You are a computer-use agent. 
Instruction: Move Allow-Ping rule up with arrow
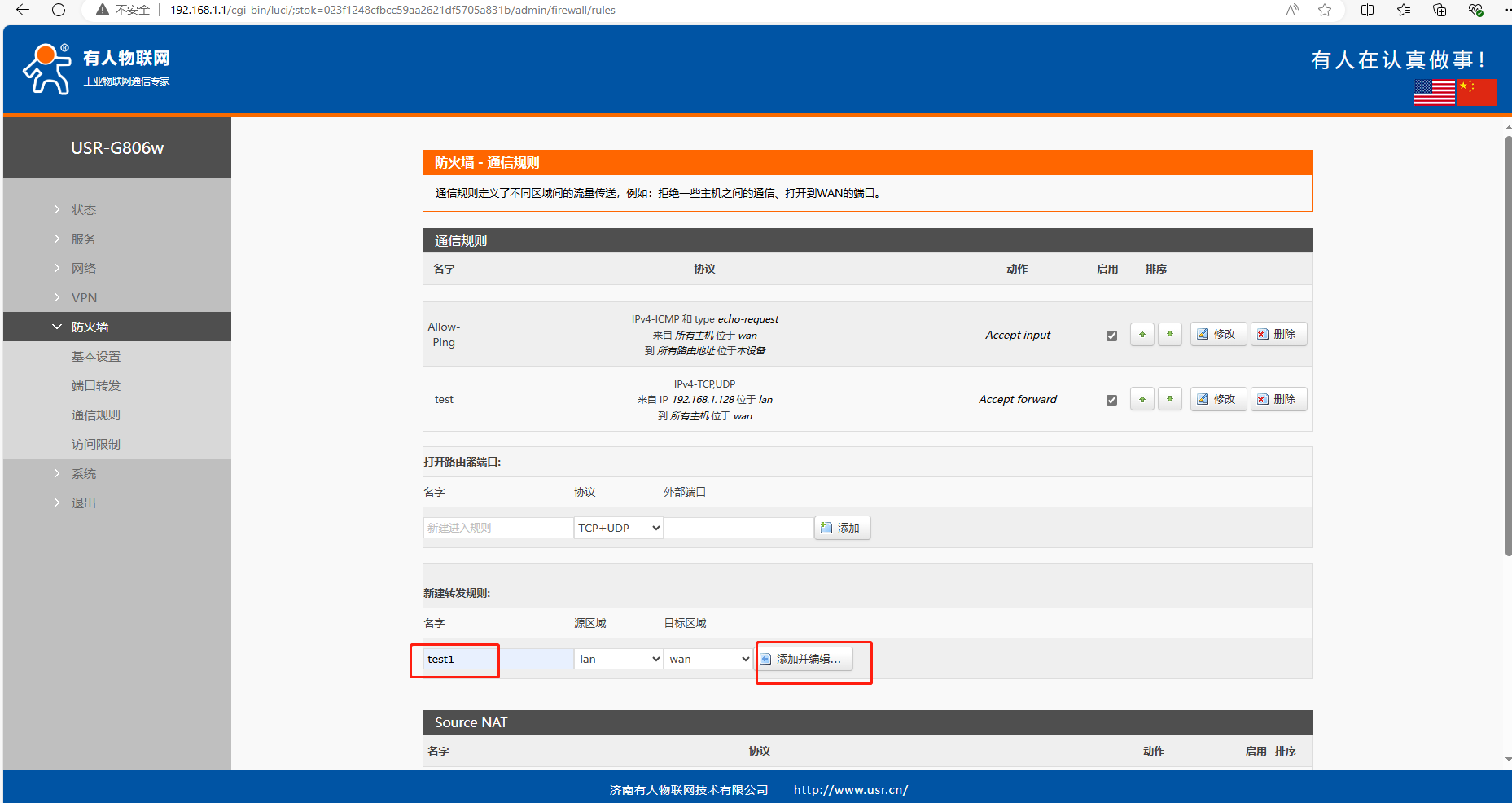1142,335
